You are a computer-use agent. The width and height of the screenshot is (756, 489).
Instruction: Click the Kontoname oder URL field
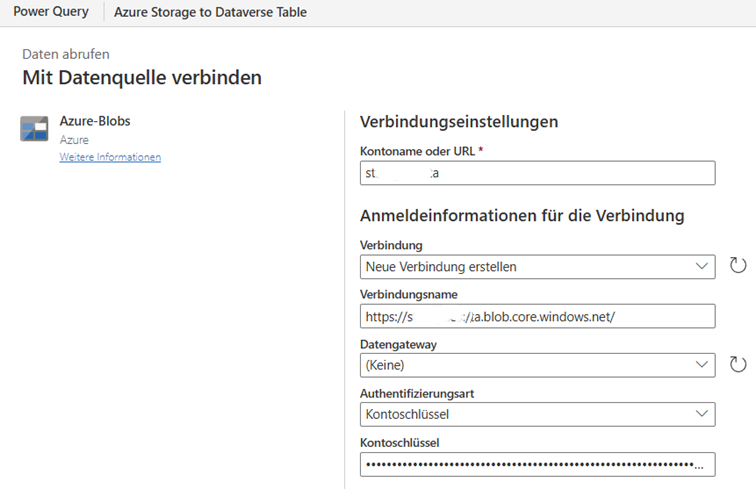coord(537,173)
